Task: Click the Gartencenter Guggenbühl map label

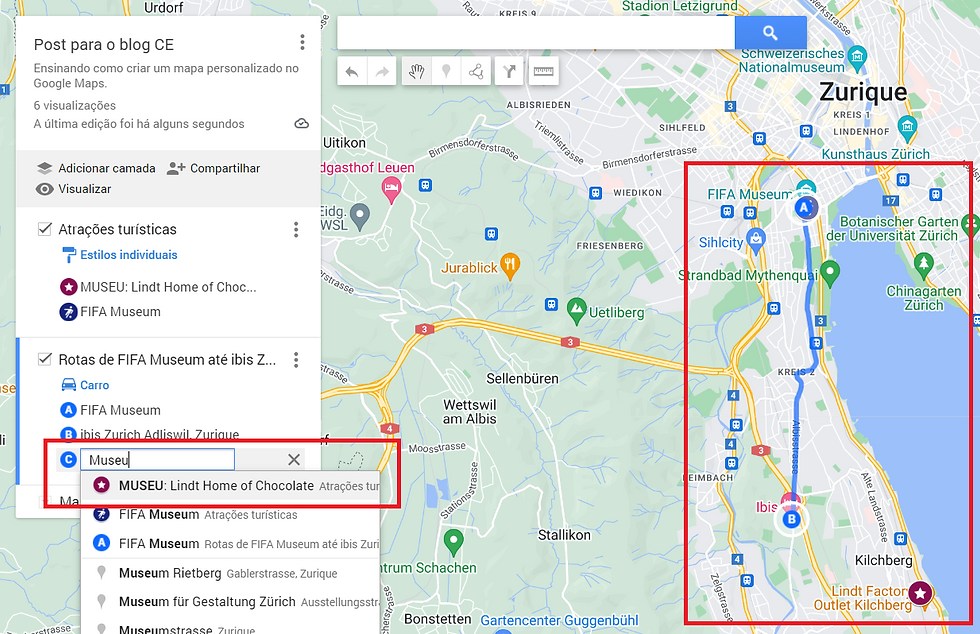Action: 559,620
